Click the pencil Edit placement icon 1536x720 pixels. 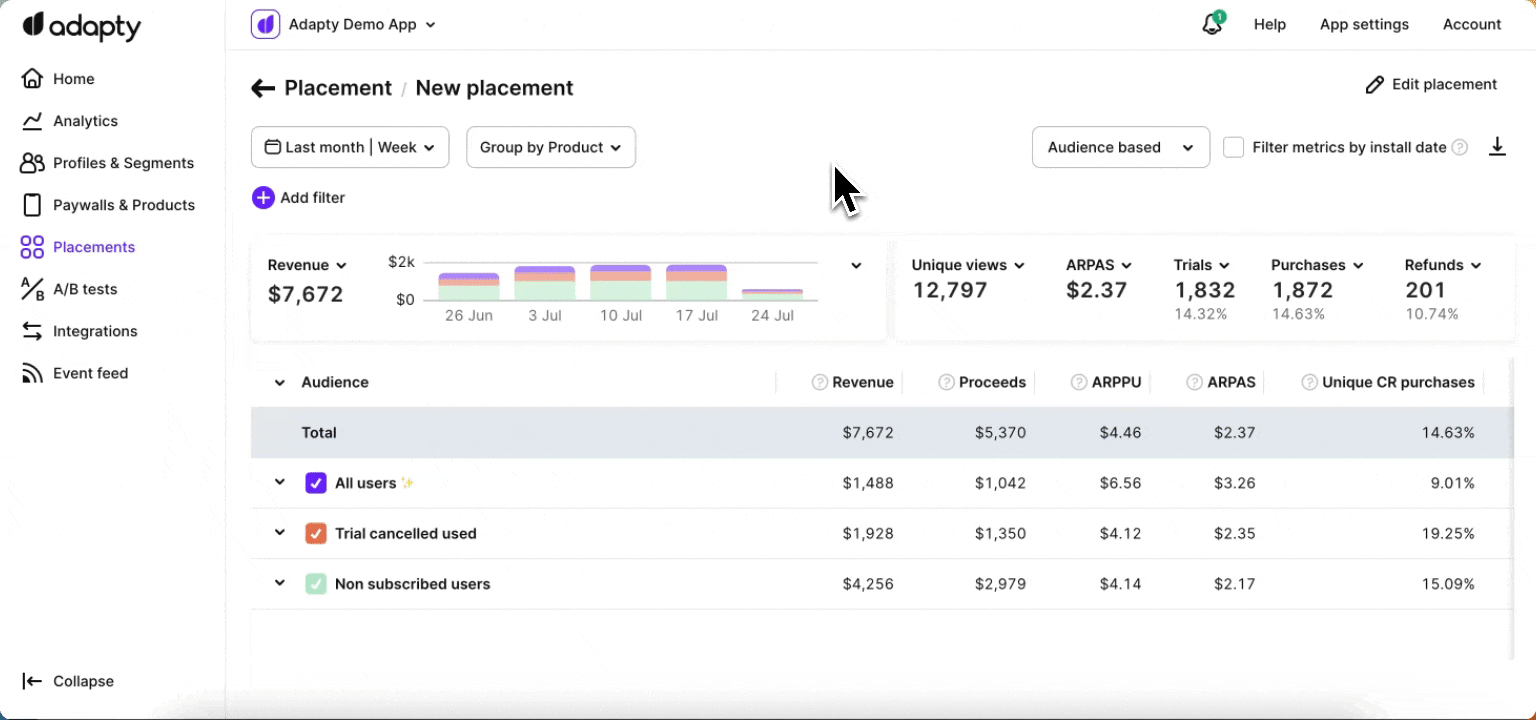[1375, 85]
